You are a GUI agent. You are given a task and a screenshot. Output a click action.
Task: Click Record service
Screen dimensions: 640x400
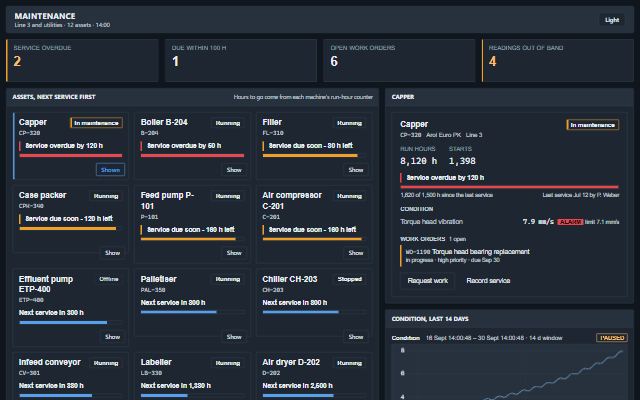(x=488, y=280)
